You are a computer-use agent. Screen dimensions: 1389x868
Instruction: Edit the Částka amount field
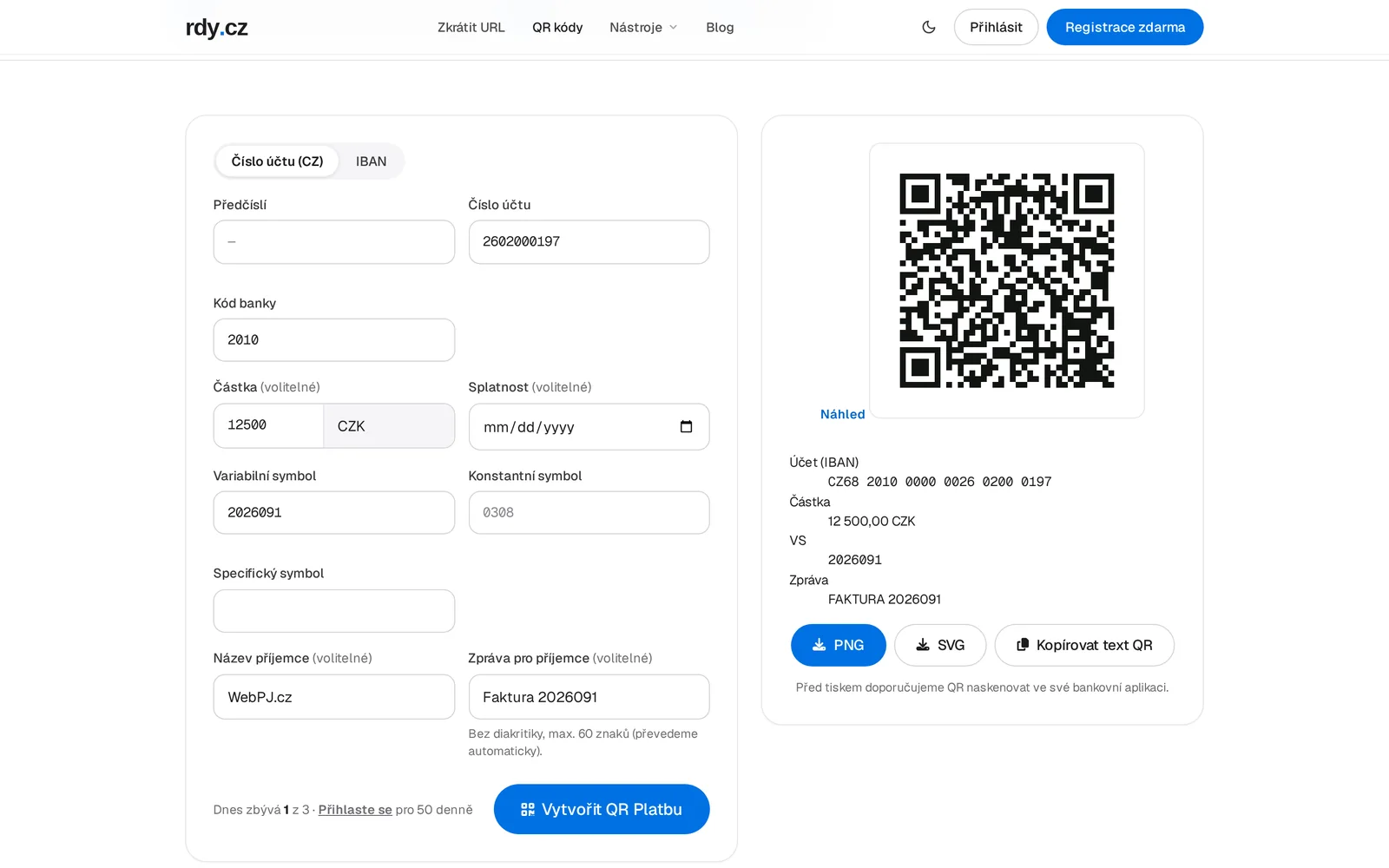(268, 425)
